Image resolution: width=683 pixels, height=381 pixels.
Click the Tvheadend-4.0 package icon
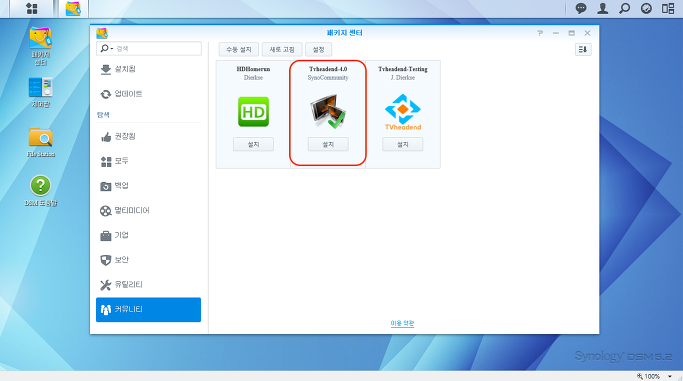point(328,111)
